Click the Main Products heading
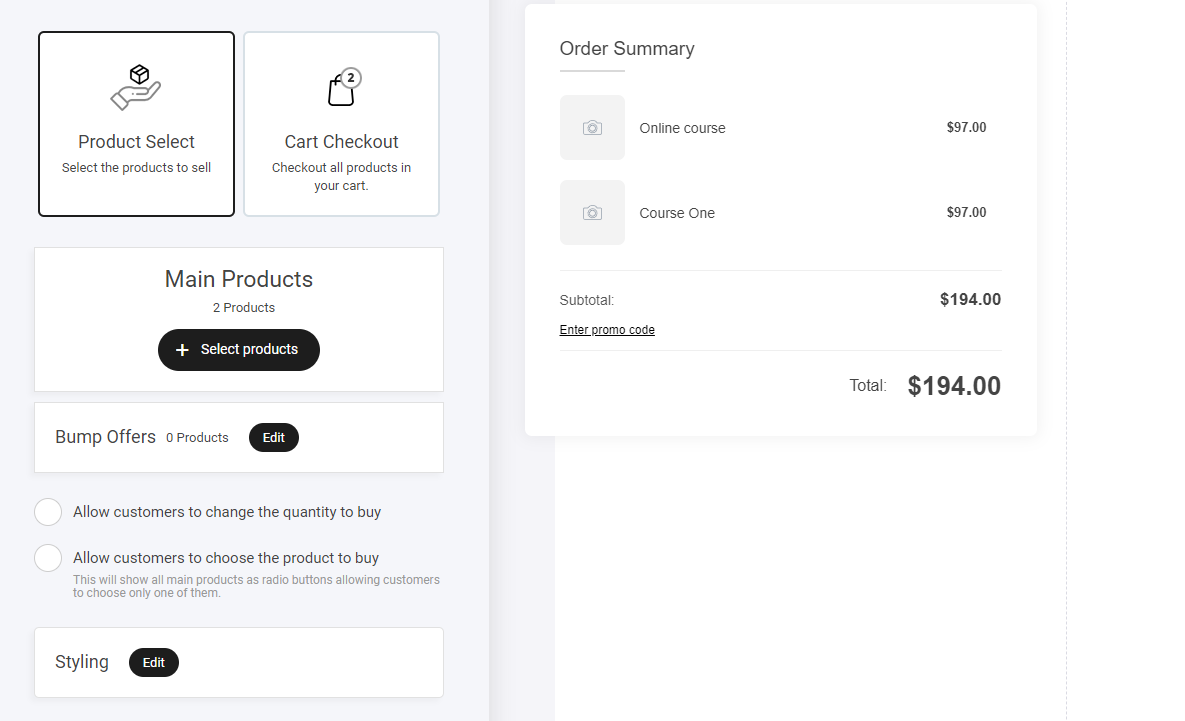The height and width of the screenshot is (721, 1185). pos(239,279)
